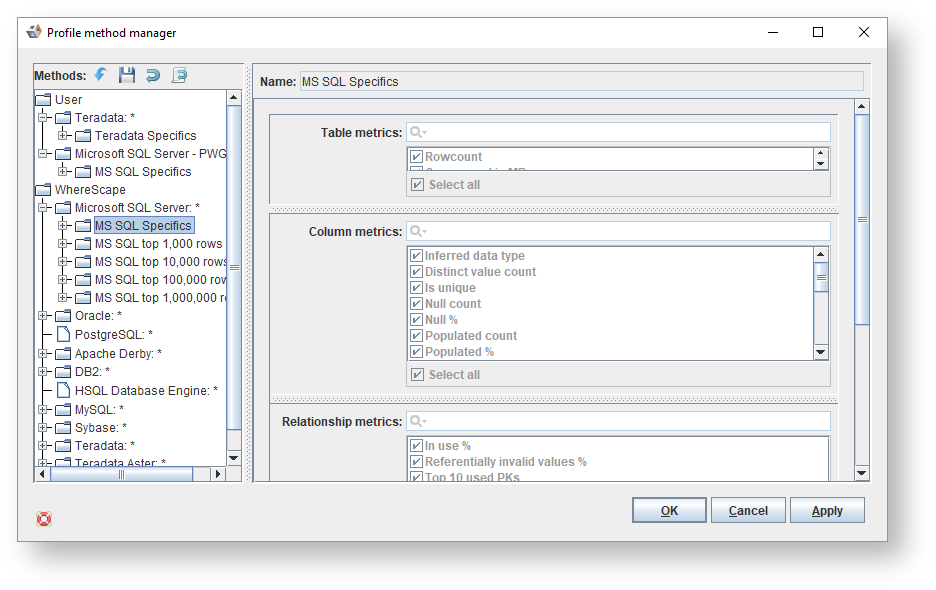The height and width of the screenshot is (590, 936).
Task: Select MS SQL top 10,000 rows method
Action: coord(160,262)
